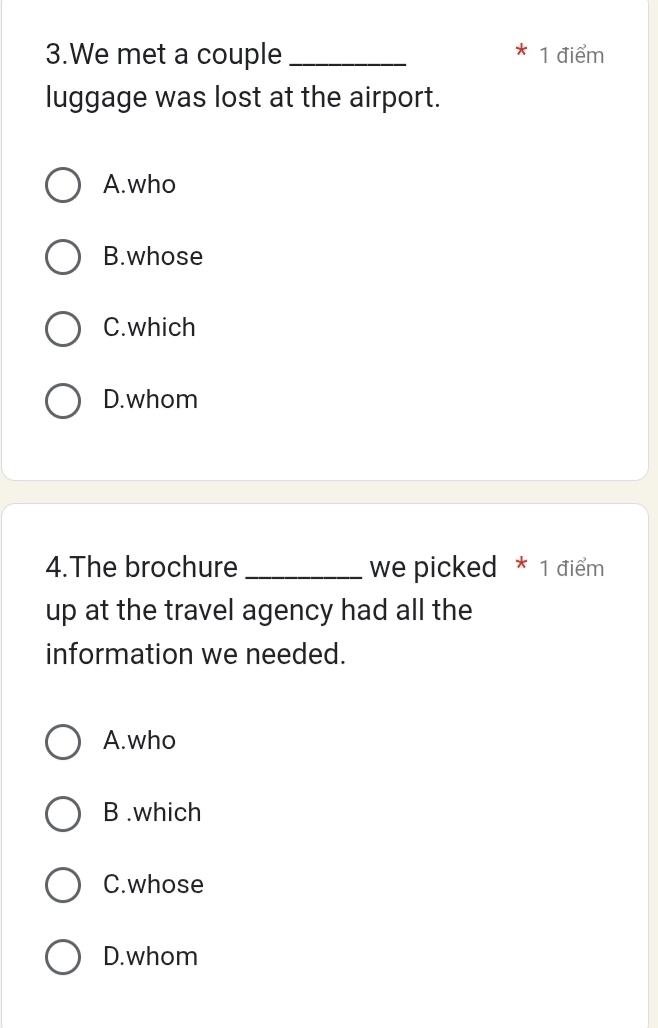Select radio button D.whom in question 4
658x1028 pixels.
(63, 958)
